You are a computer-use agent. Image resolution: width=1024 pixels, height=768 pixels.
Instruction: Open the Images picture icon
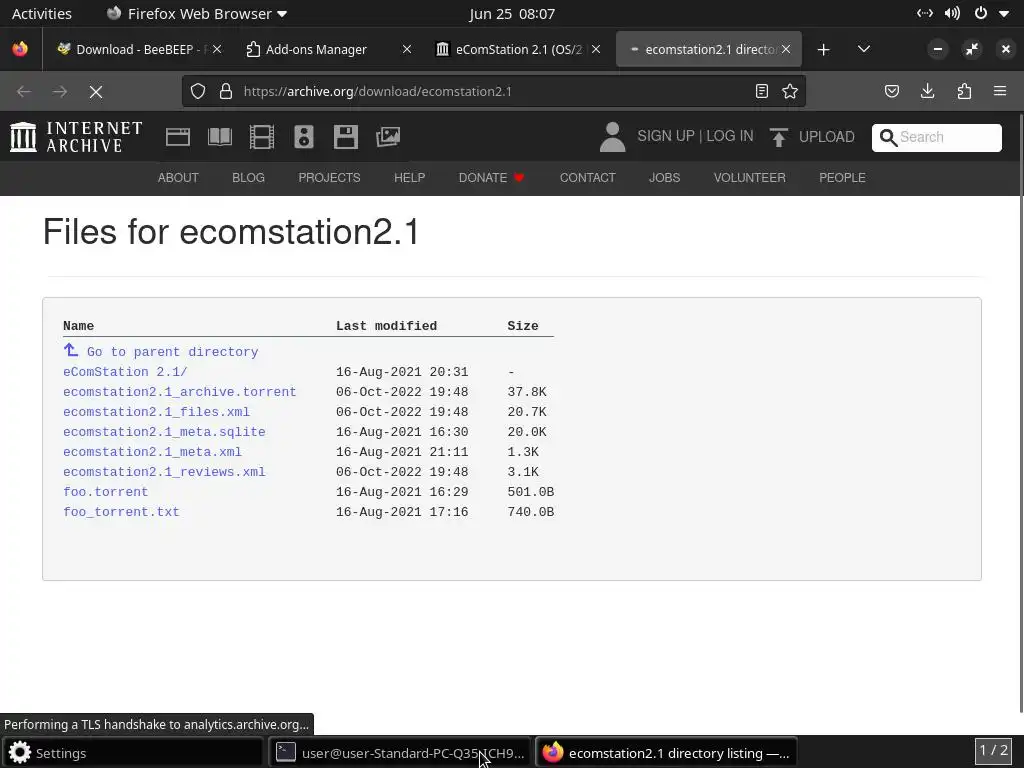(387, 136)
